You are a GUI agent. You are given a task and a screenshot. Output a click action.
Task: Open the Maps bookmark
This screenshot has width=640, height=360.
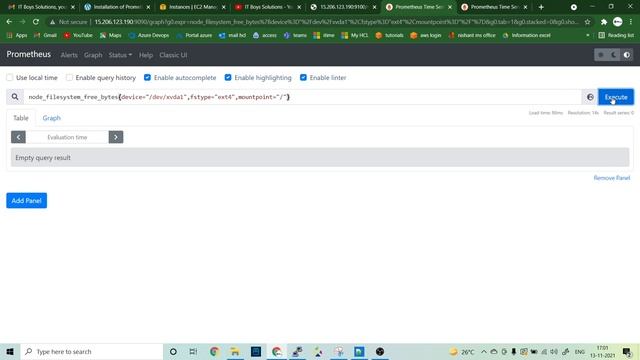[x=110, y=35]
